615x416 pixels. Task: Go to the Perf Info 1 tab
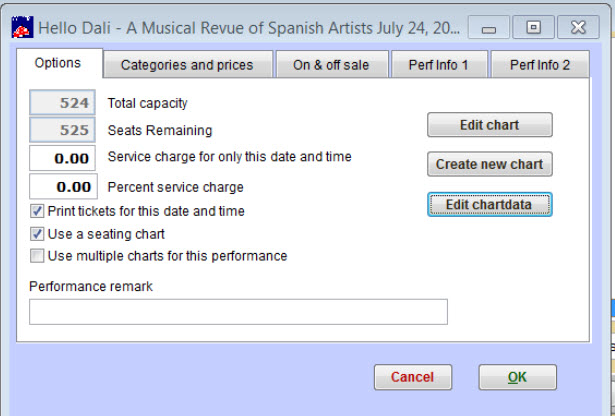click(x=439, y=65)
